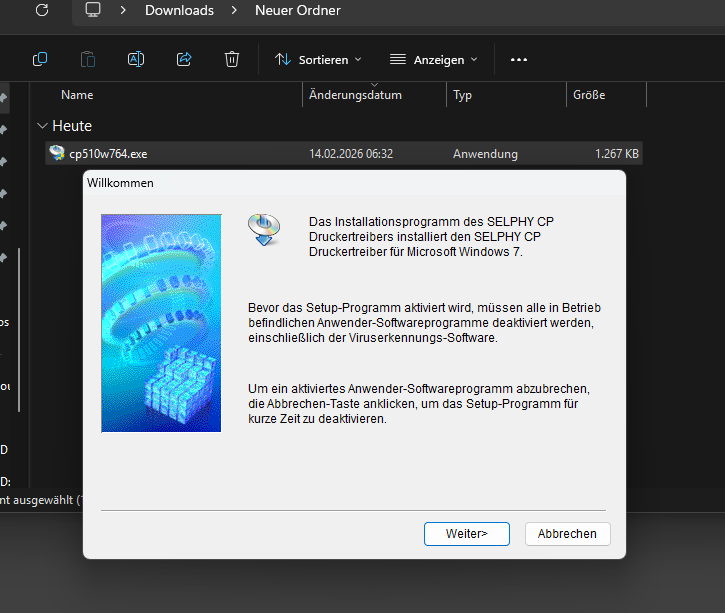Image resolution: width=725 pixels, height=613 pixels.
Task: Click the Delete trash icon
Action: point(232,59)
